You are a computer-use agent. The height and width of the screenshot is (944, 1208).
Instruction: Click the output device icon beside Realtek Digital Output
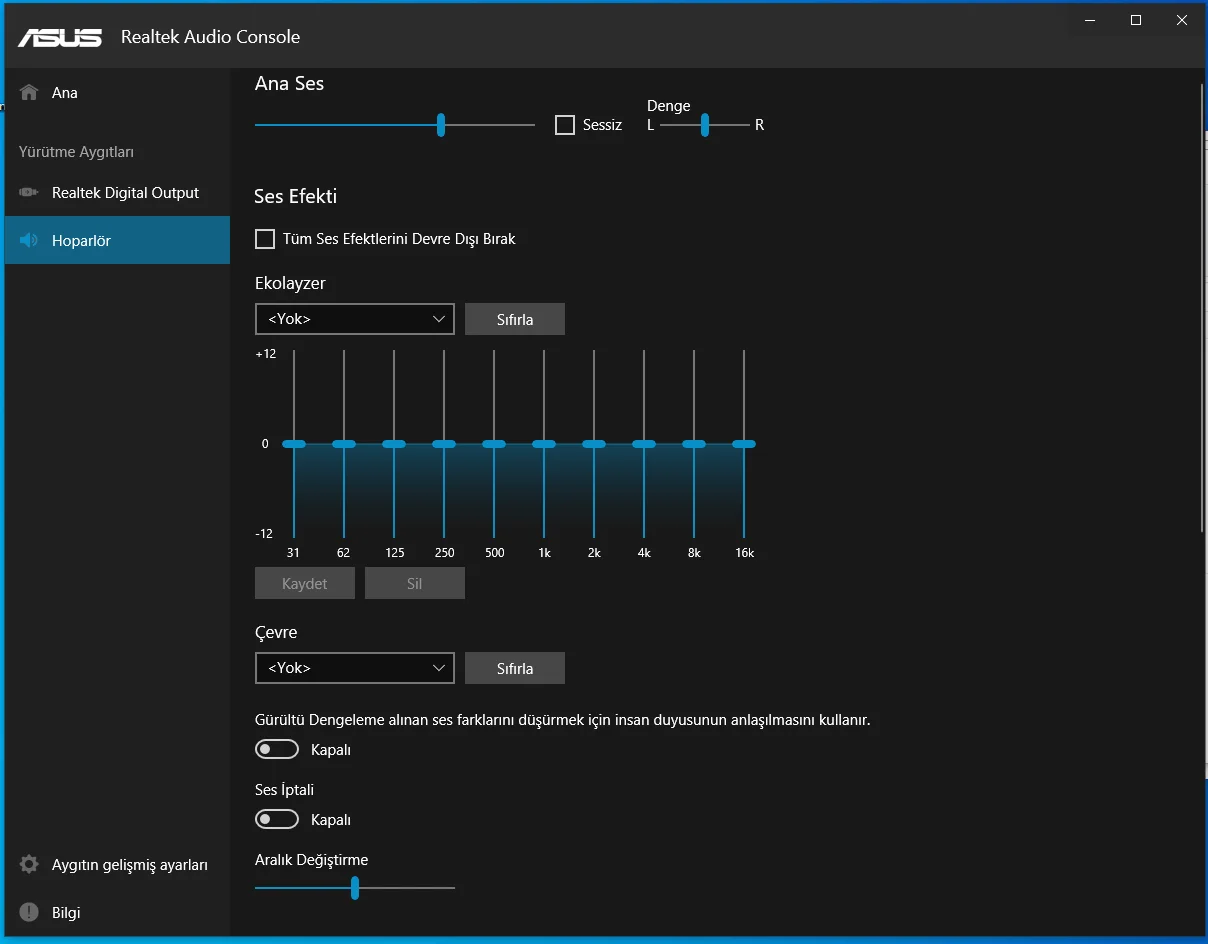27,192
